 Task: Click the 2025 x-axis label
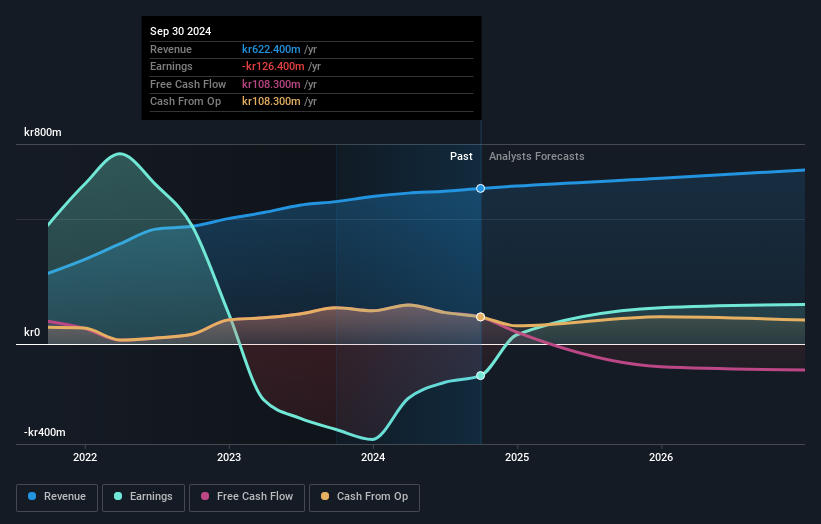(517, 457)
